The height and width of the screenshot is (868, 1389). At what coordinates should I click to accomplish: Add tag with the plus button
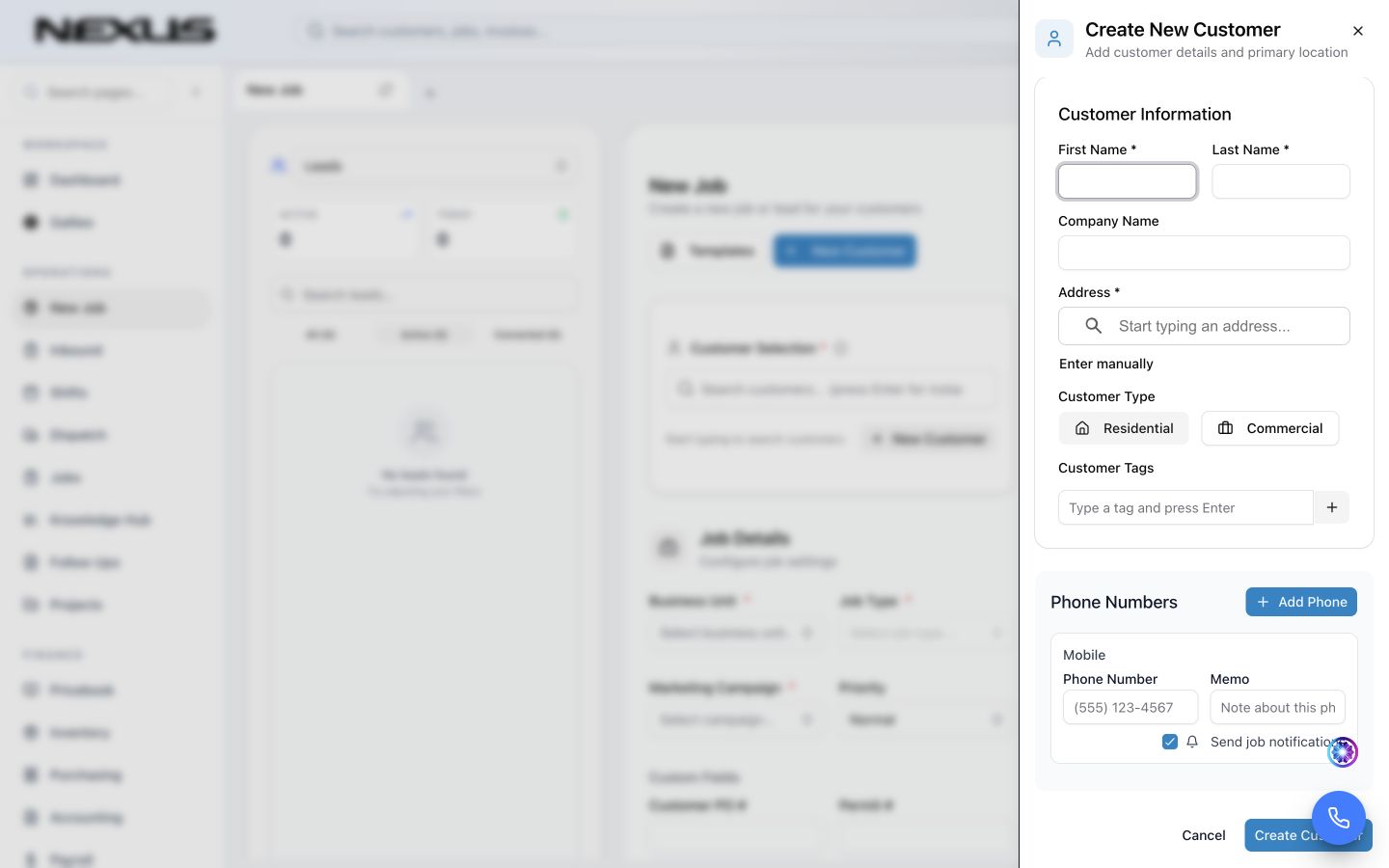(1331, 507)
